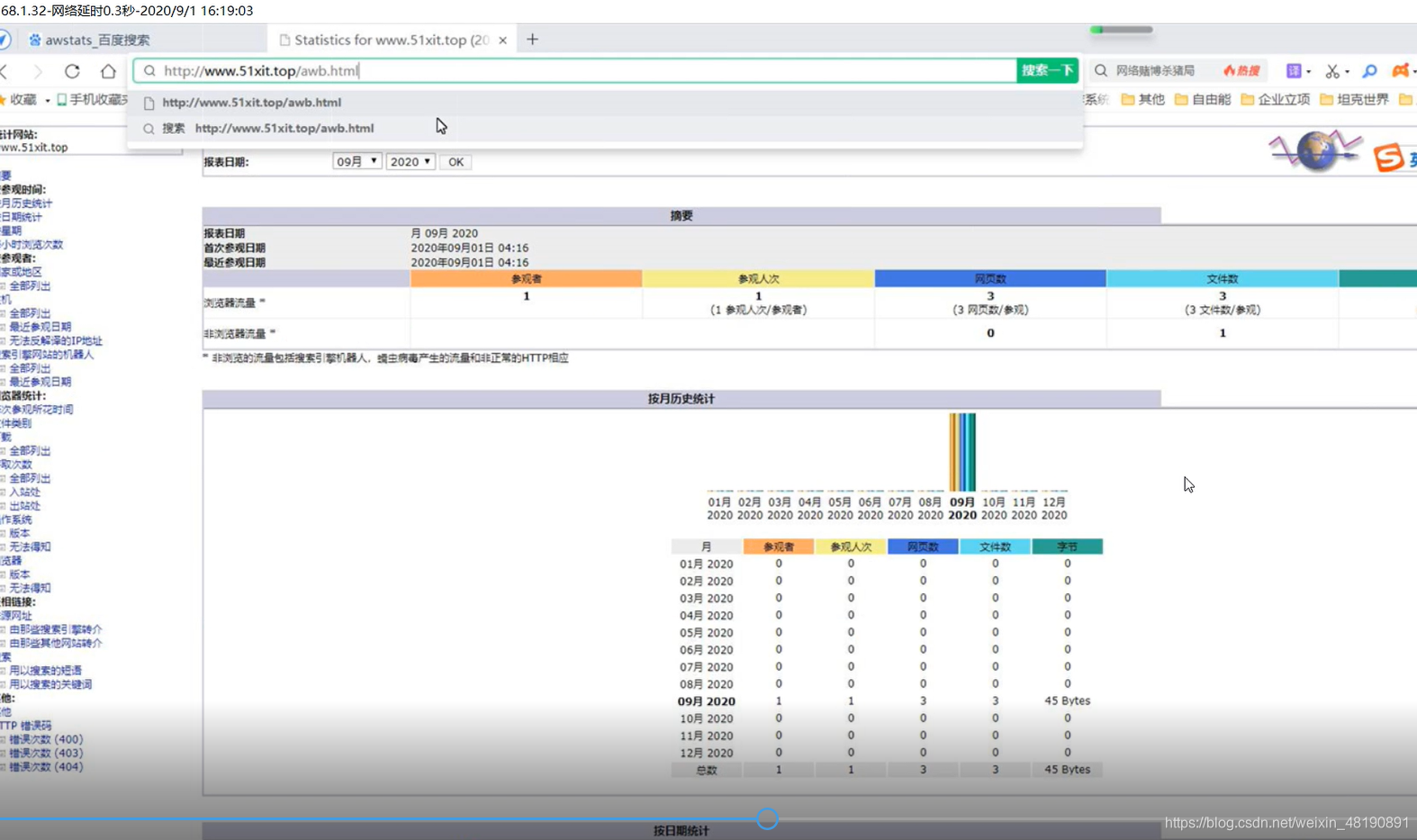Open the 次参观所花时间 sidebar link

click(x=37, y=410)
